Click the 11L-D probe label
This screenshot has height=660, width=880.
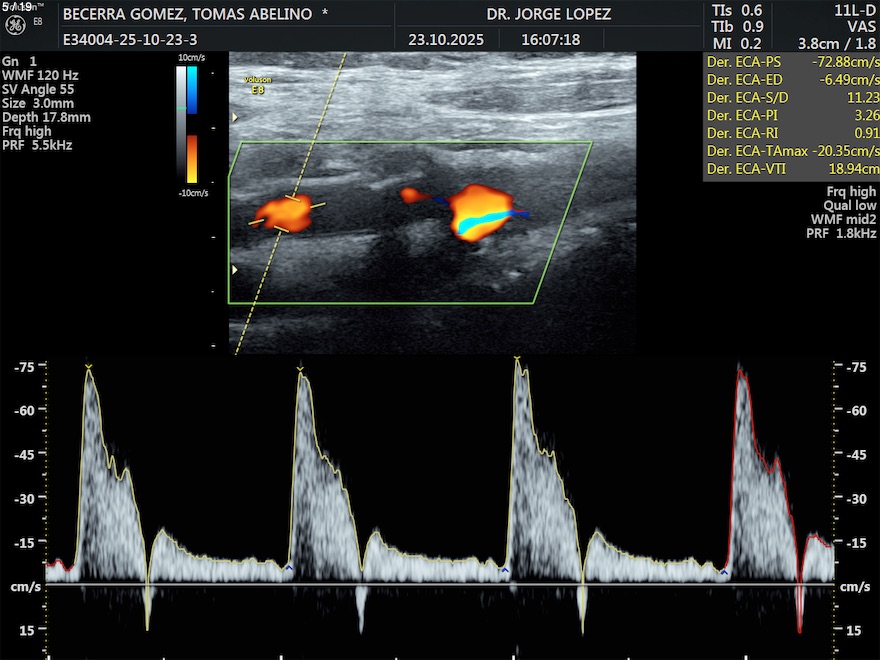pos(856,10)
